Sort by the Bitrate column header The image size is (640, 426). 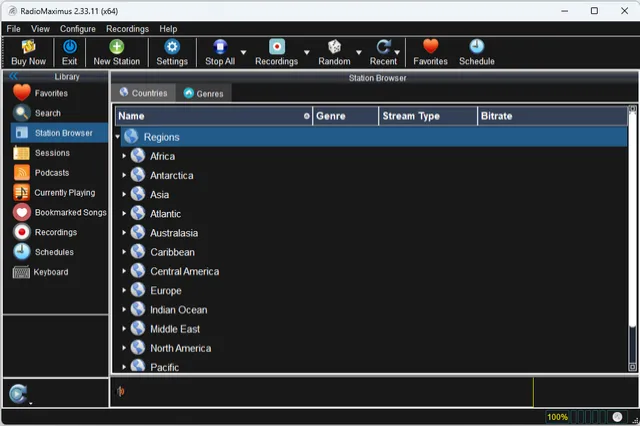552,116
